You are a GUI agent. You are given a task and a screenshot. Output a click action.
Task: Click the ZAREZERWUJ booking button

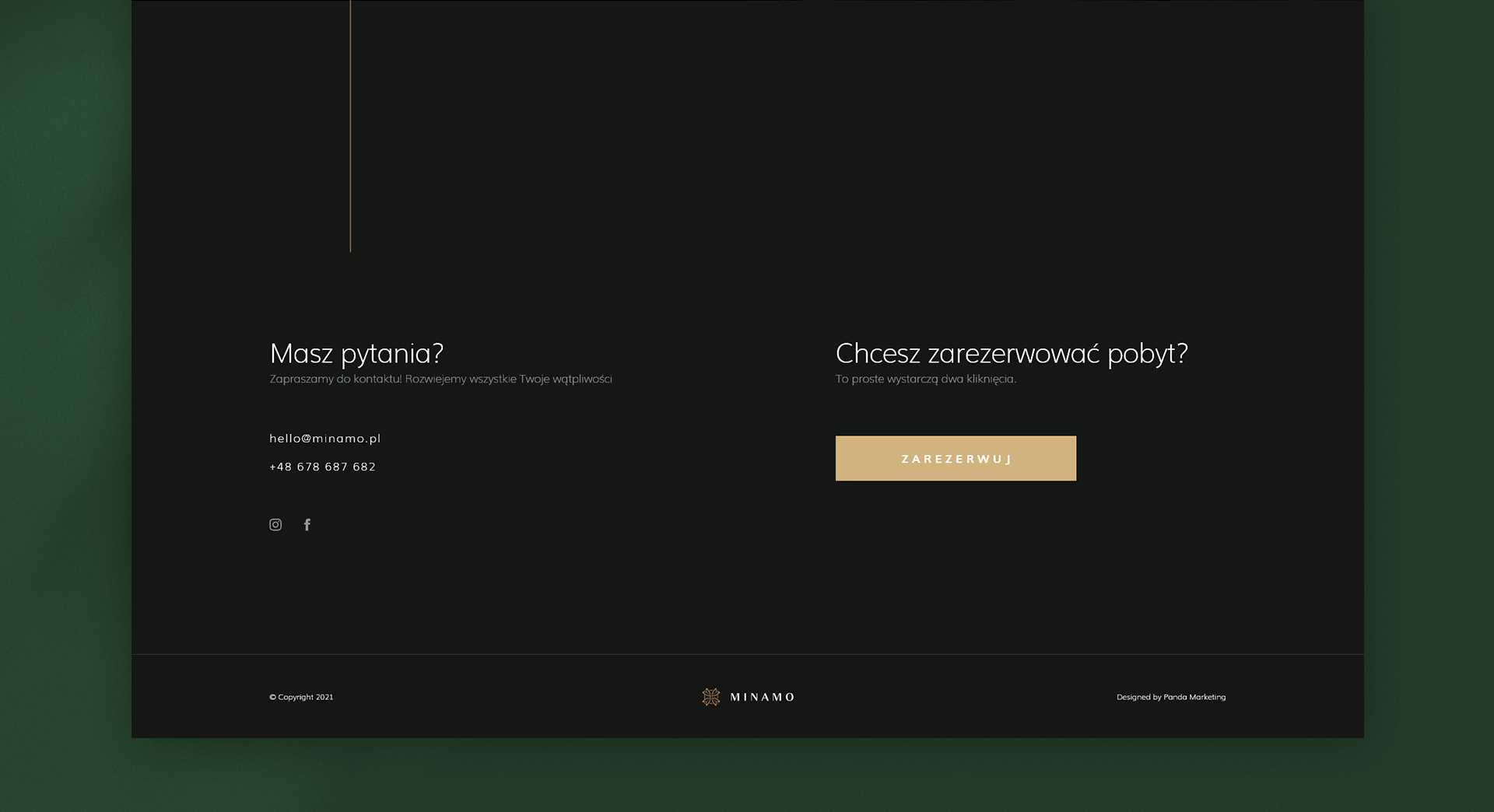[956, 458]
